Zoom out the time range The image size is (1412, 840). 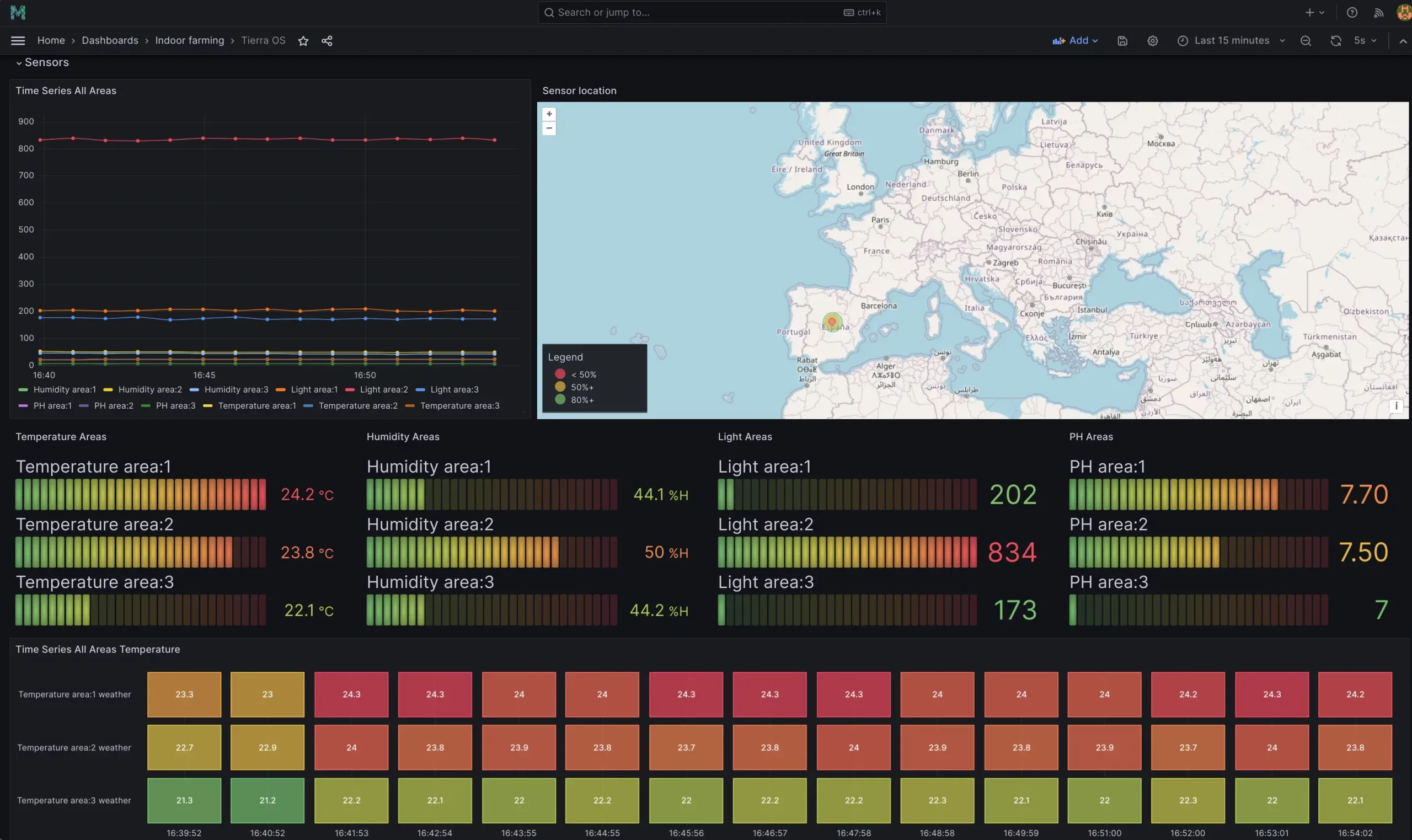pyautogui.click(x=1306, y=41)
